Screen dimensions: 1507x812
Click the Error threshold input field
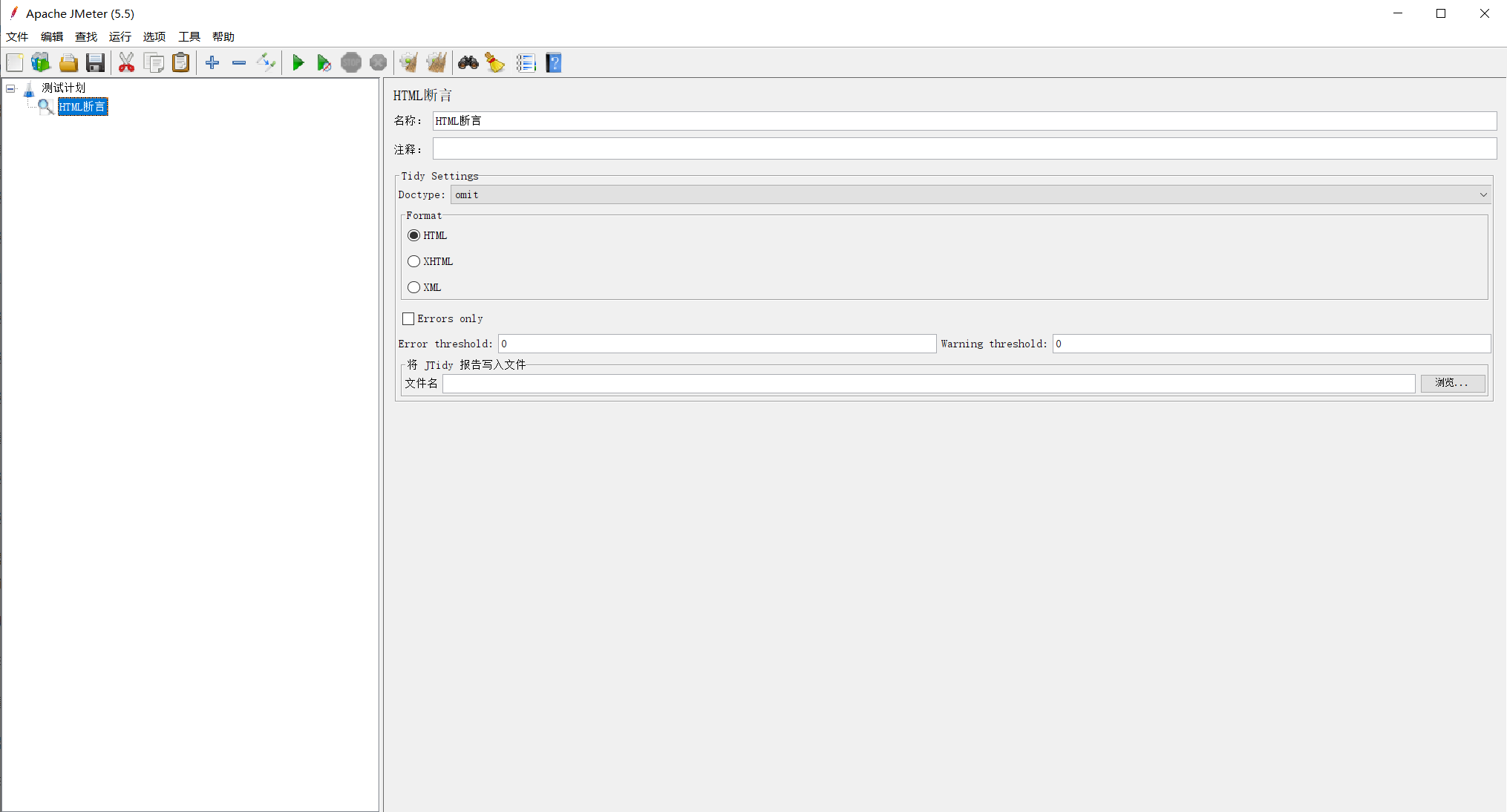point(717,344)
